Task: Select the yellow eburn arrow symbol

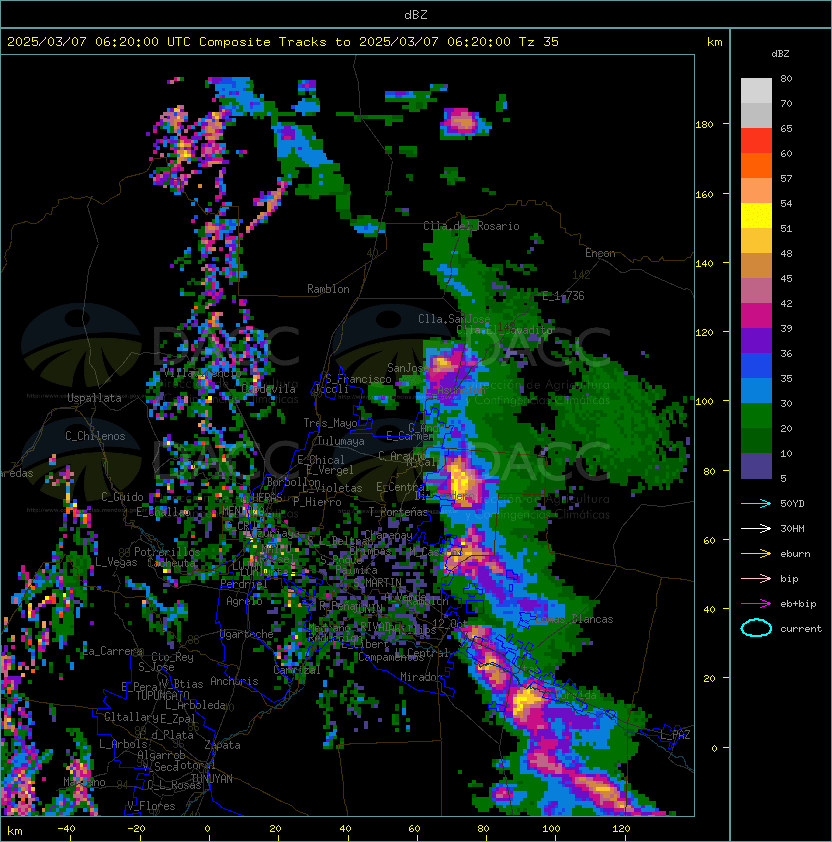Action: [756, 554]
